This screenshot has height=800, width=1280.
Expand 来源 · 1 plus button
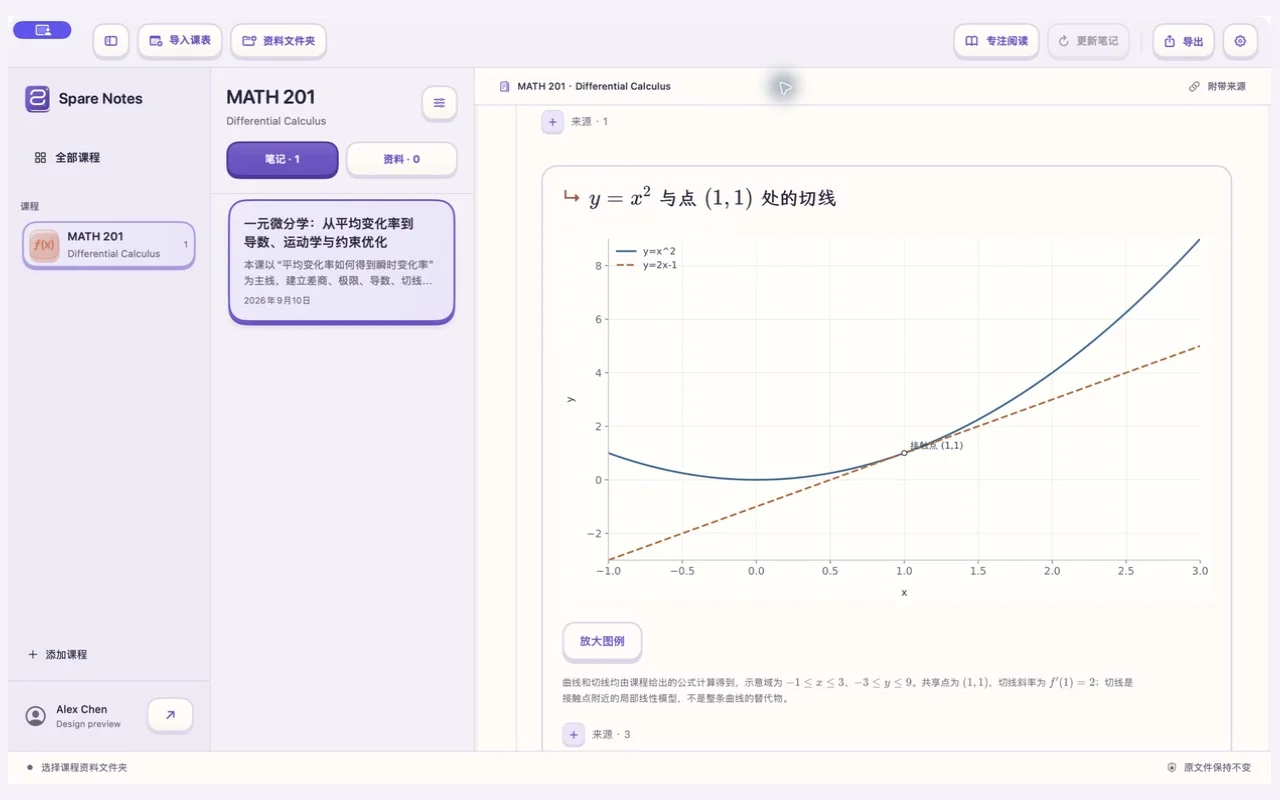(552, 122)
